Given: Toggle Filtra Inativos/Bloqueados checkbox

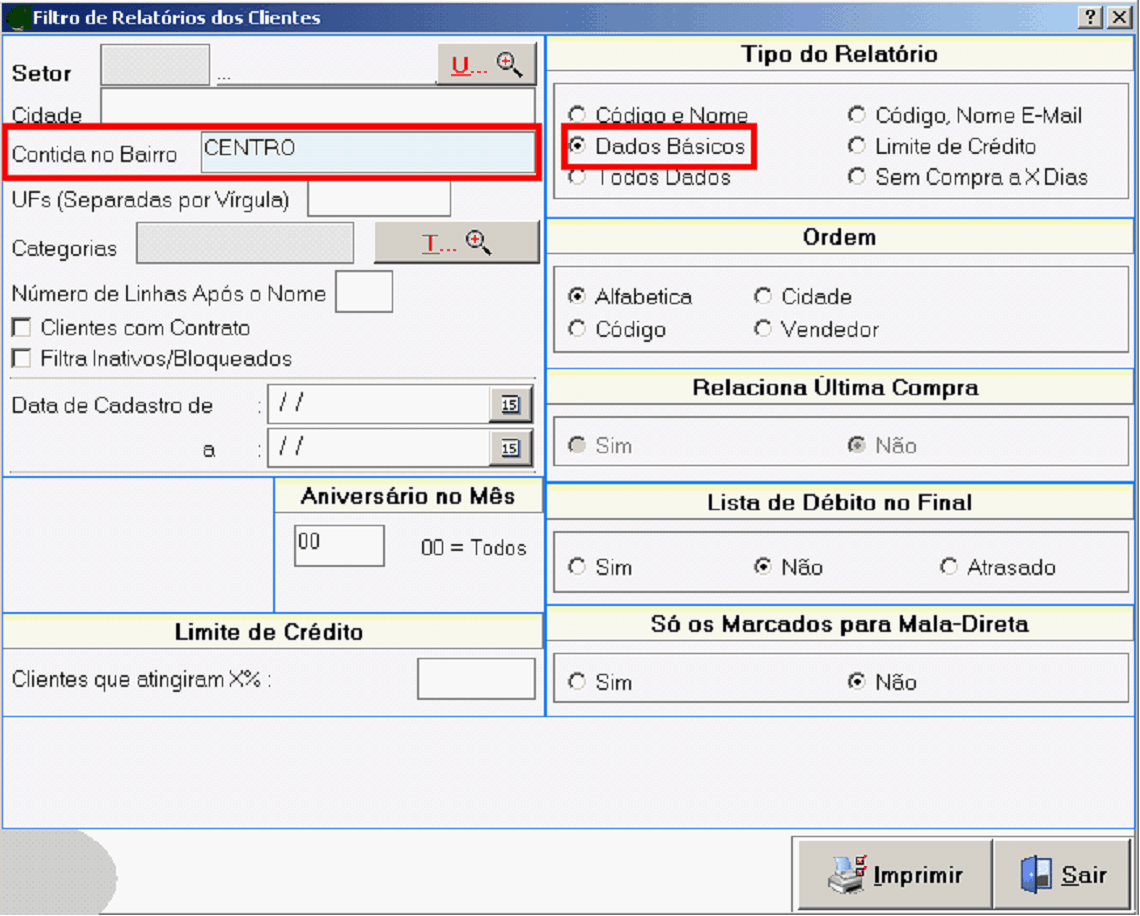Looking at the screenshot, I should point(20,358).
